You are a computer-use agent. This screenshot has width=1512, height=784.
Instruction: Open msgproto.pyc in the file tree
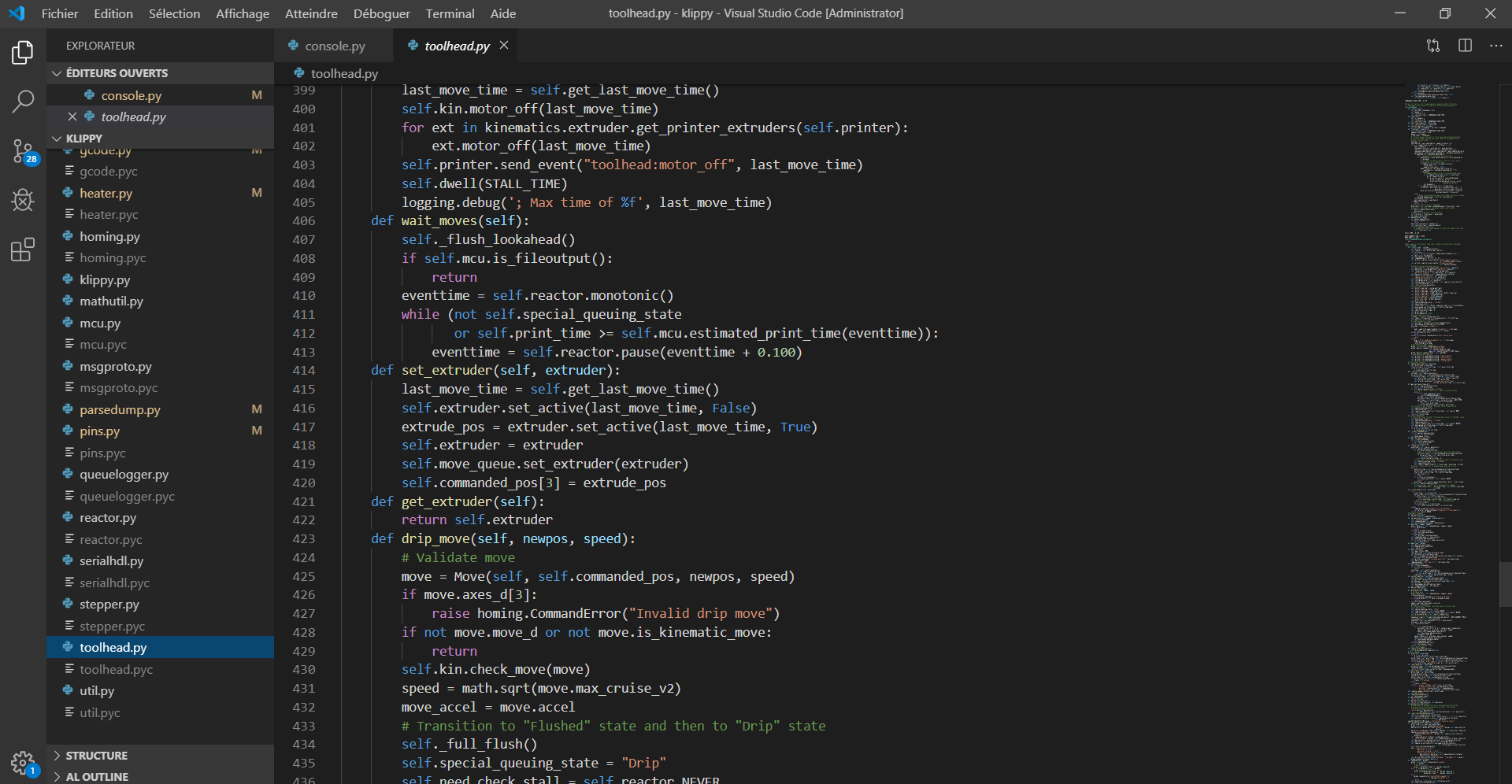[x=161, y=388]
